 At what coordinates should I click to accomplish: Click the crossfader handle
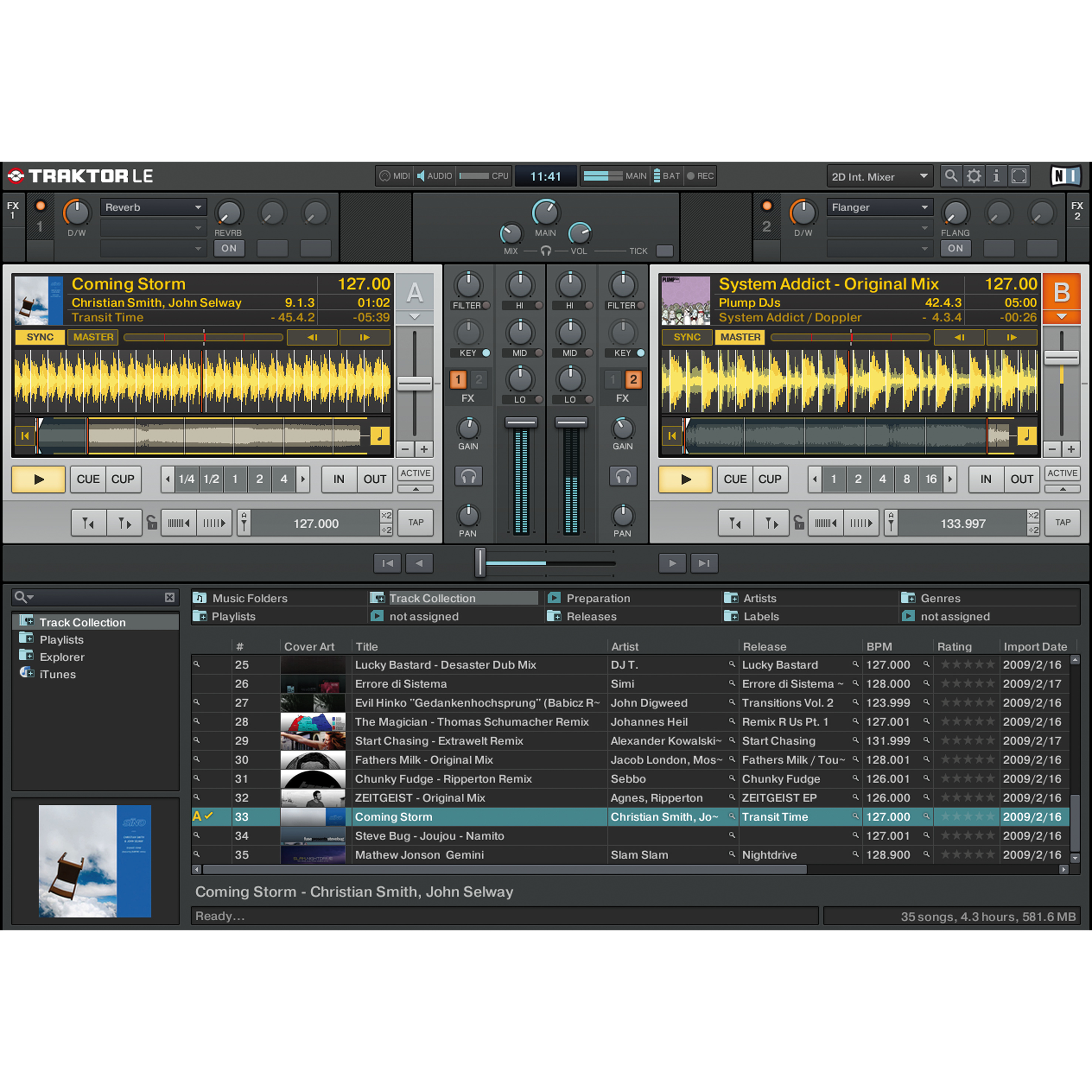click(x=480, y=562)
